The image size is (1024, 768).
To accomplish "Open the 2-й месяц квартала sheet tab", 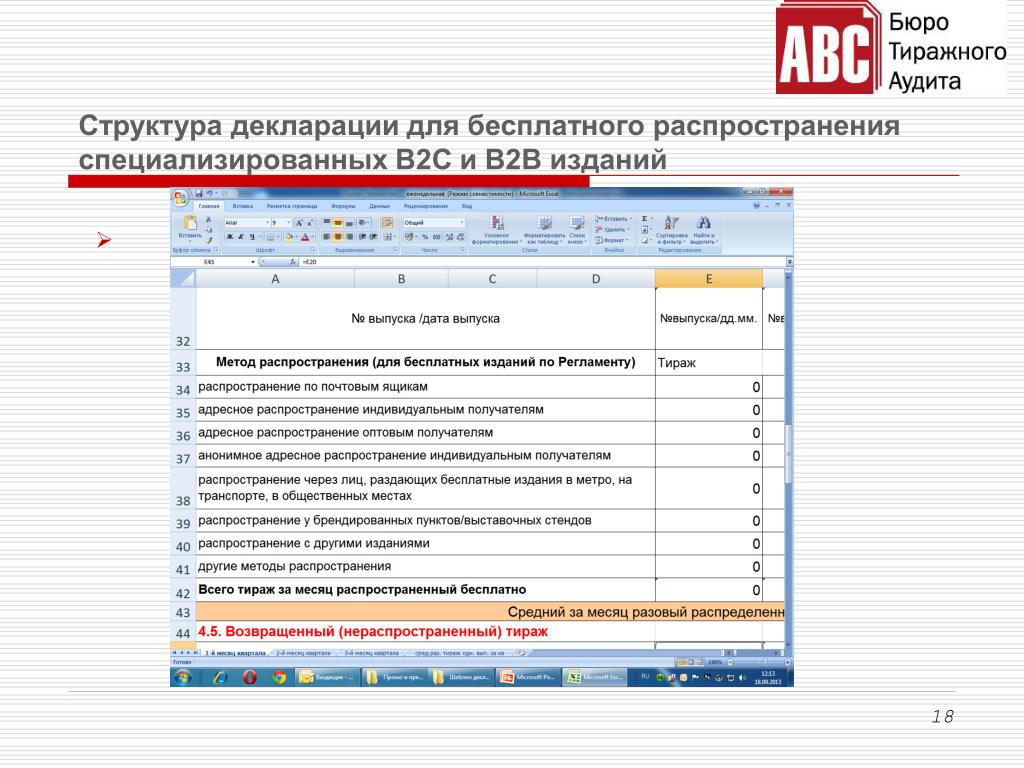I will (x=304, y=653).
